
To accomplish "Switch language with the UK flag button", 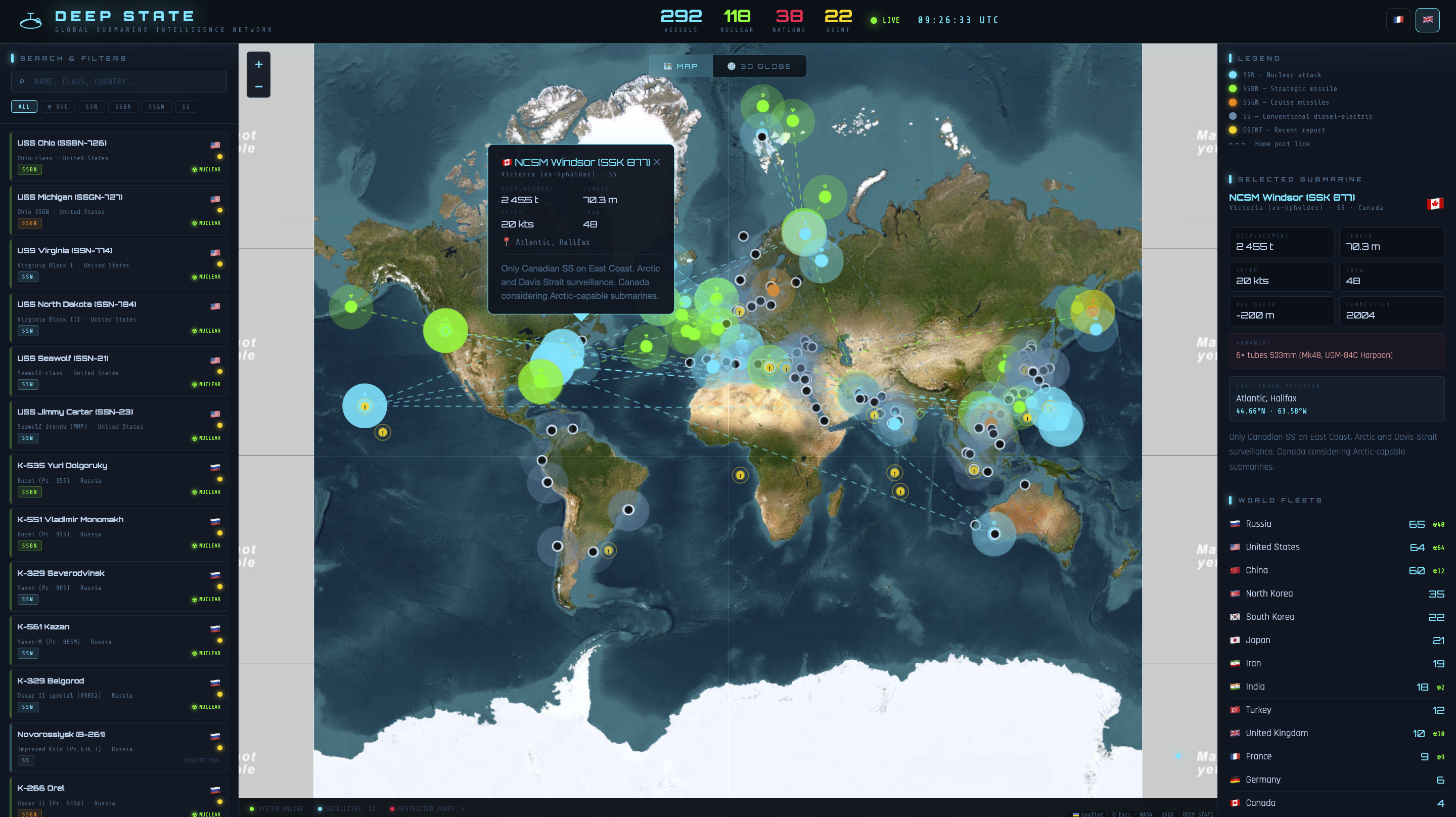I will (1427, 20).
